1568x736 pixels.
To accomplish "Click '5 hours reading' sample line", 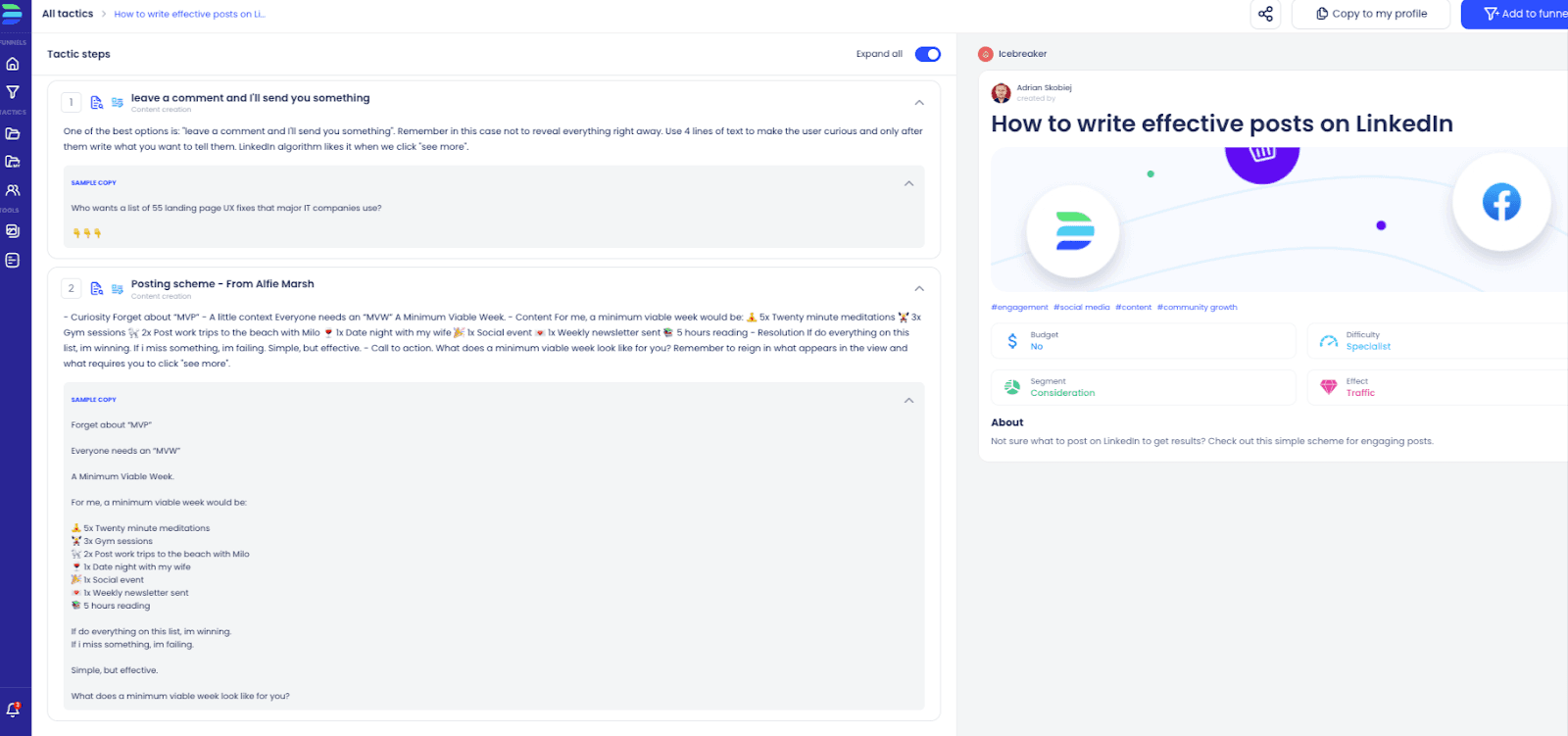I will pyautogui.click(x=111, y=606).
